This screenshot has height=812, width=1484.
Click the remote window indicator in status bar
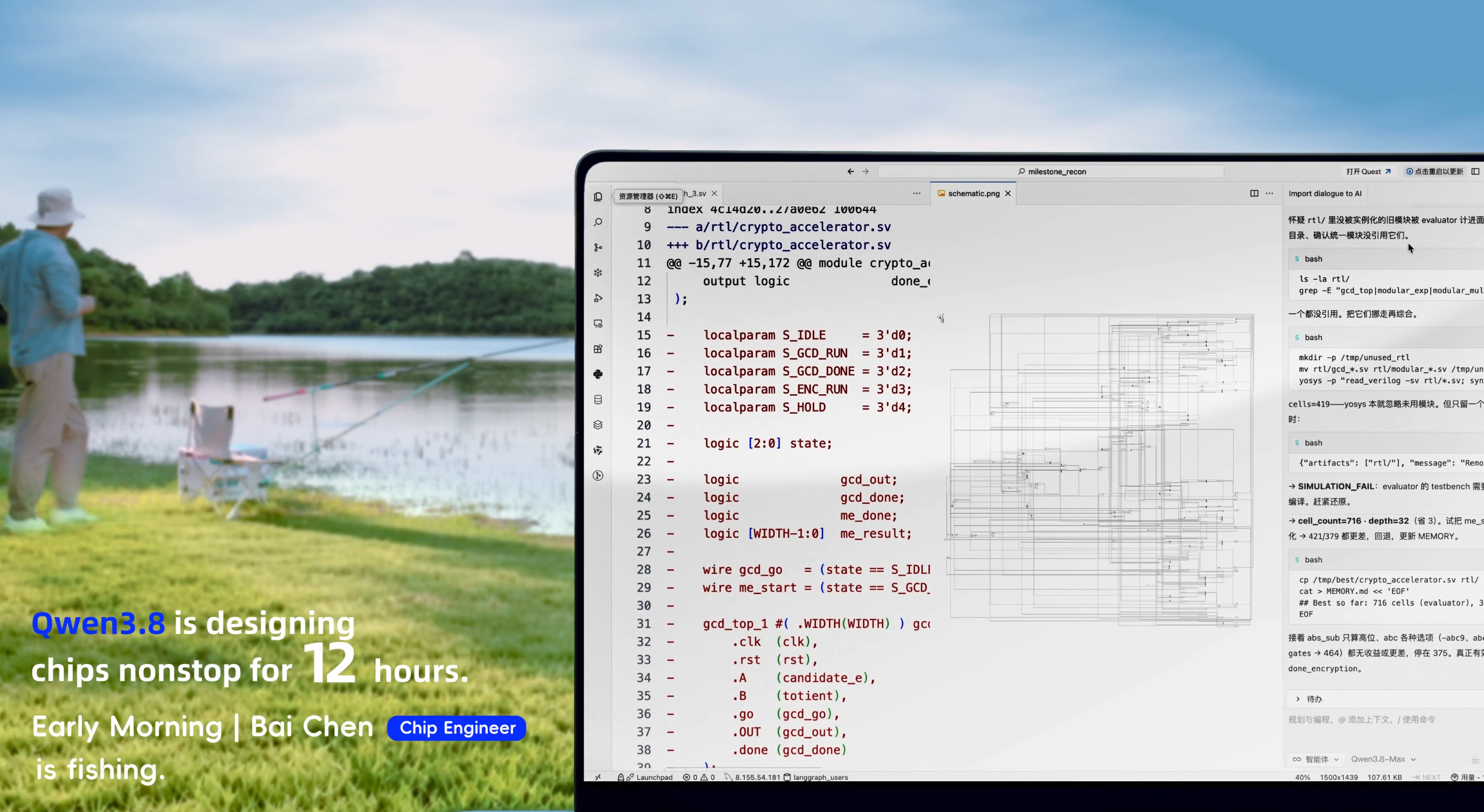[x=598, y=778]
